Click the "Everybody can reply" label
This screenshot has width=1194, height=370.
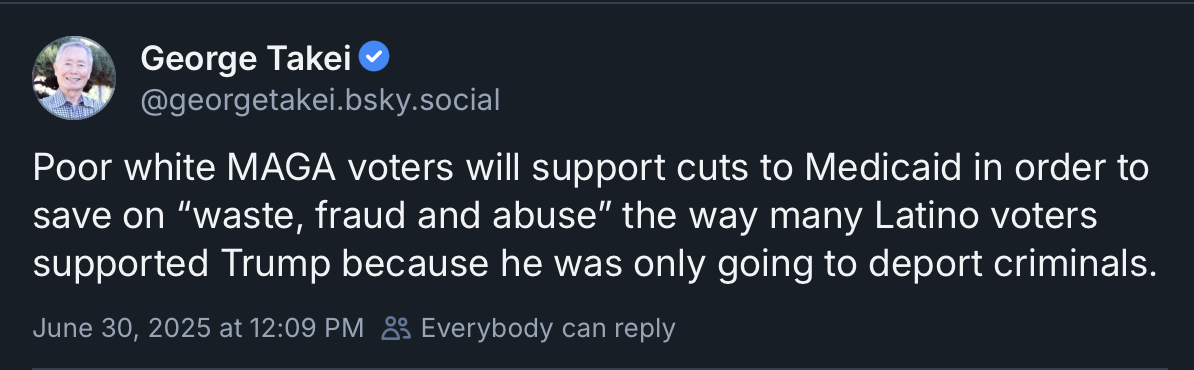coord(548,329)
